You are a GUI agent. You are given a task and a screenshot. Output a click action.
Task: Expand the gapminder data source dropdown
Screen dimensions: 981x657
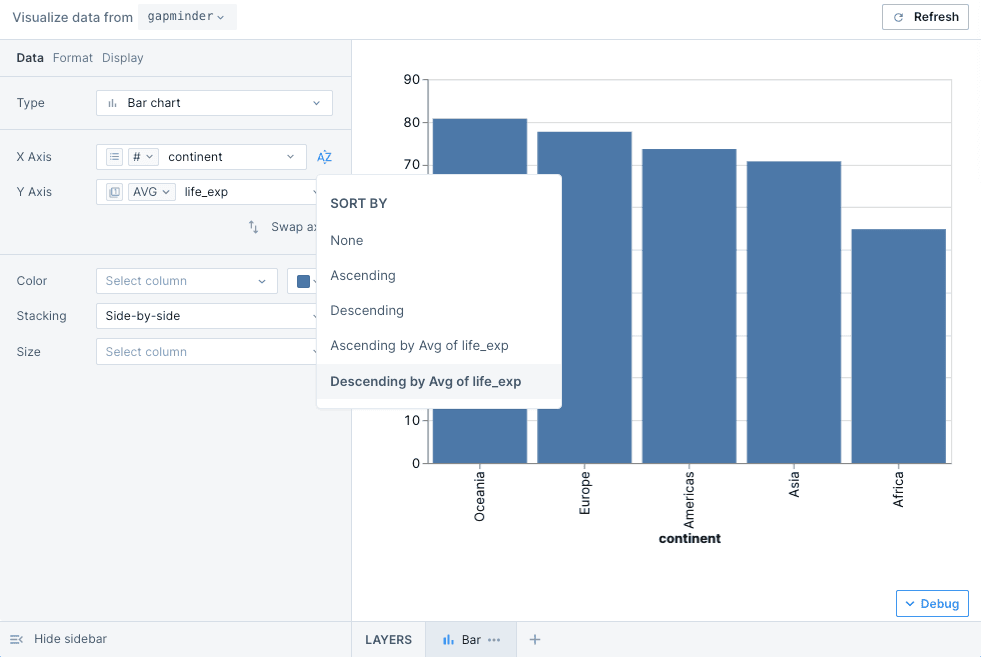(187, 17)
